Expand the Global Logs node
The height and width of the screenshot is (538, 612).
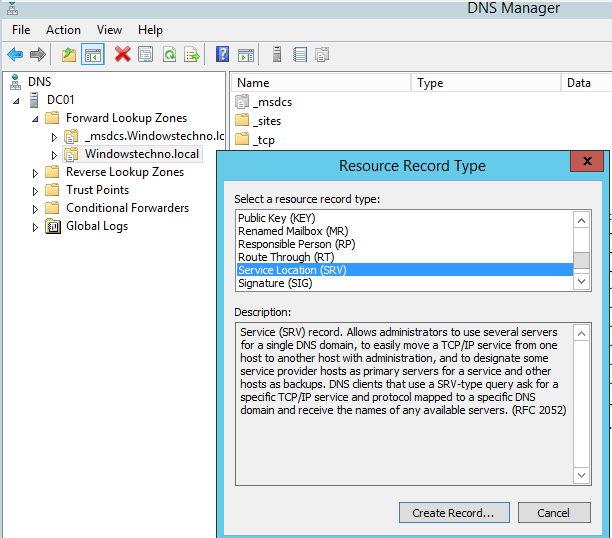[x=35, y=227]
